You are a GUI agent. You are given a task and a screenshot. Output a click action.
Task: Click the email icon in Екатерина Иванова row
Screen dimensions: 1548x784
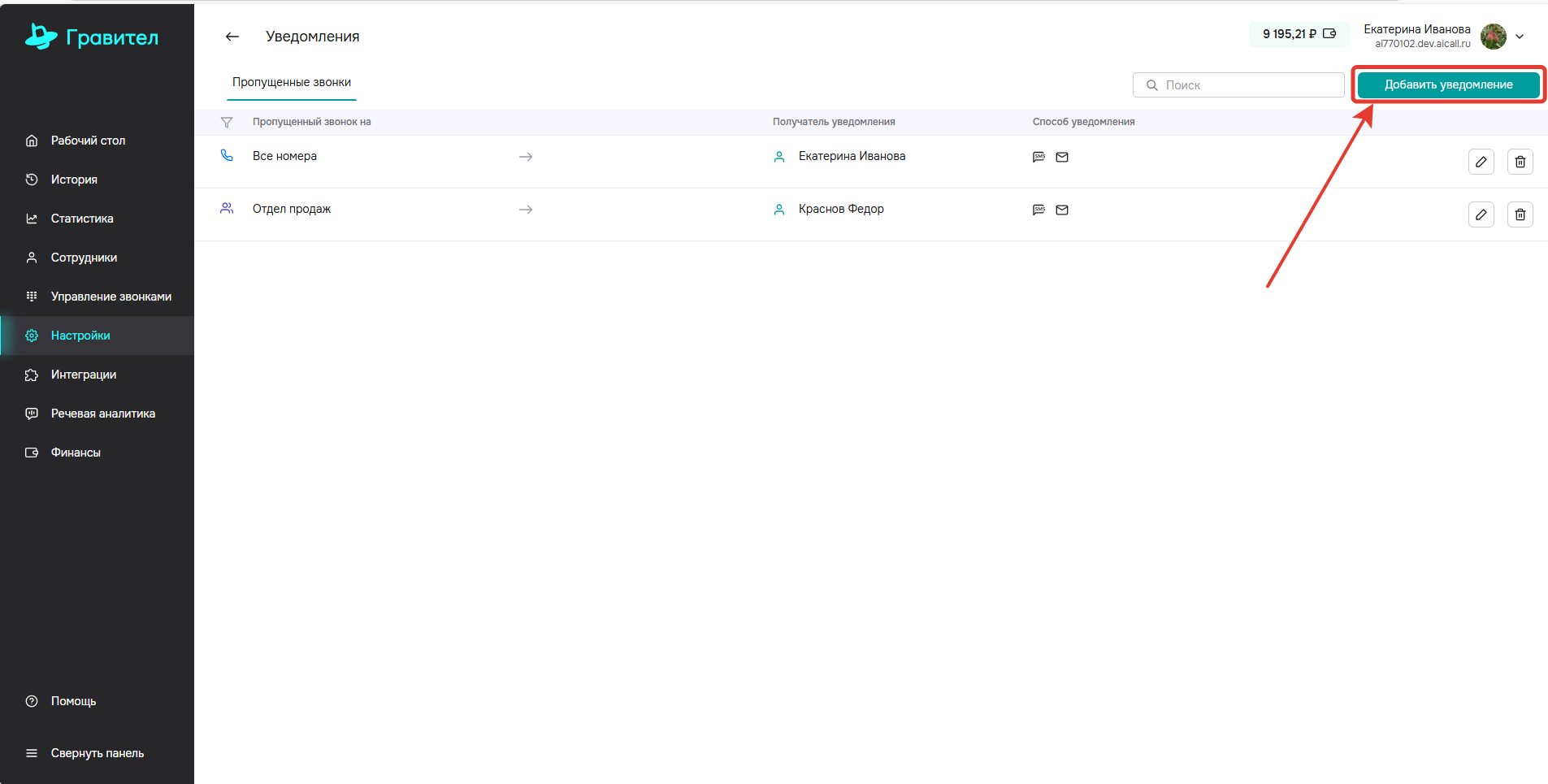1062,157
